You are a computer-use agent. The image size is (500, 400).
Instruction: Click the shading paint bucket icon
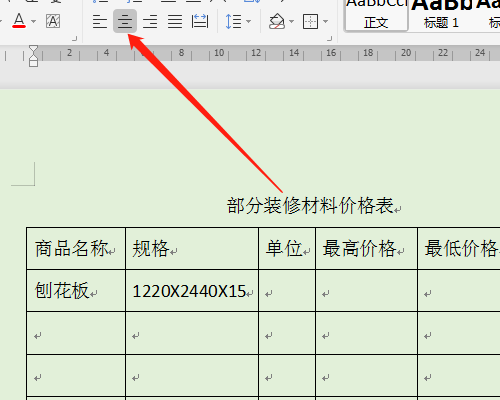(277, 22)
